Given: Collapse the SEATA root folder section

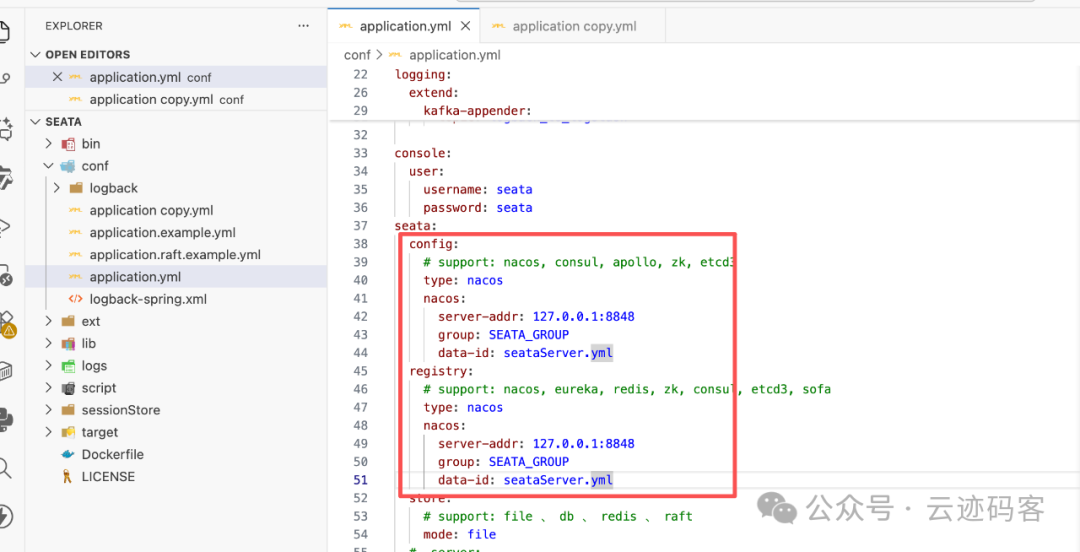Looking at the screenshot, I should tap(37, 122).
